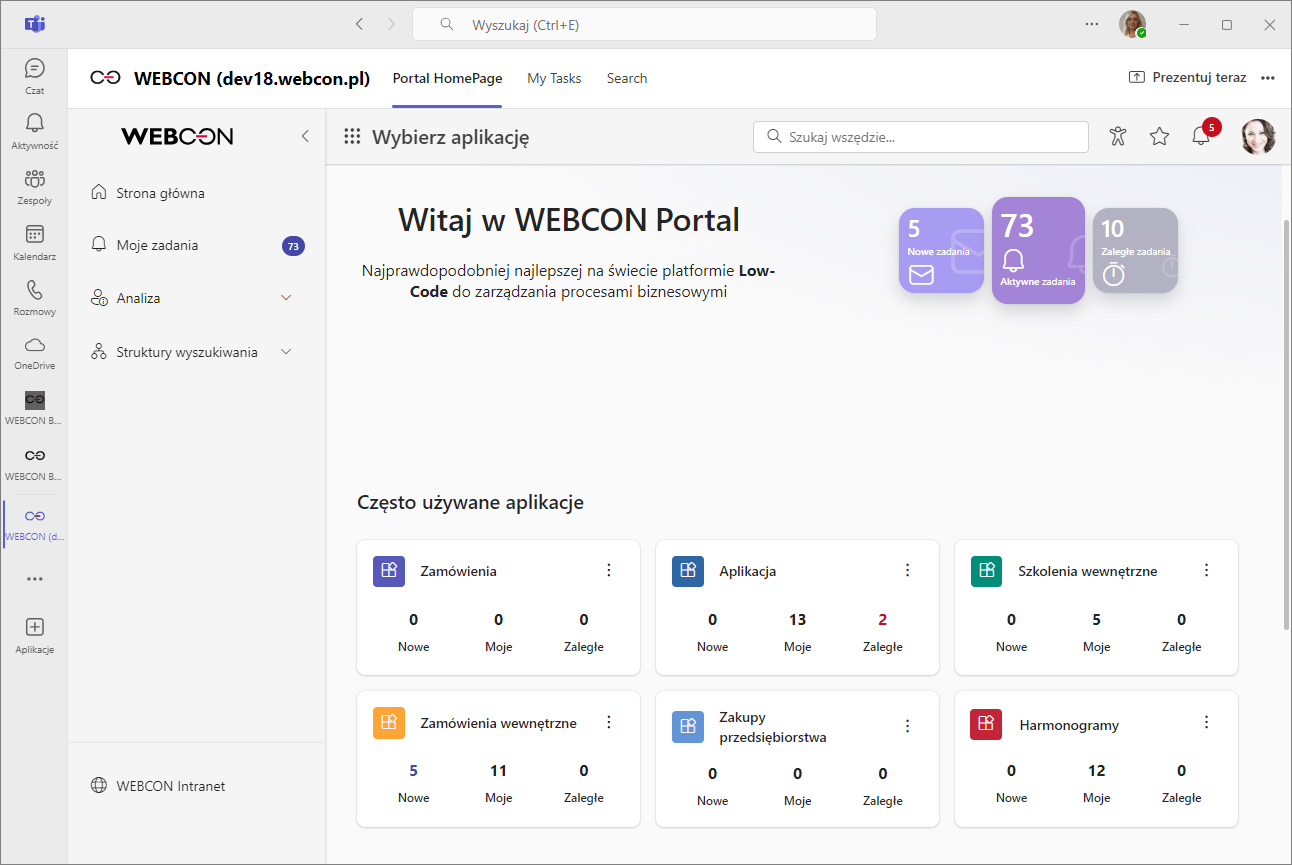Screen dimensions: 1292x865
Task: Click Zaległe zadania tile showing 10
Action: coord(1135,250)
